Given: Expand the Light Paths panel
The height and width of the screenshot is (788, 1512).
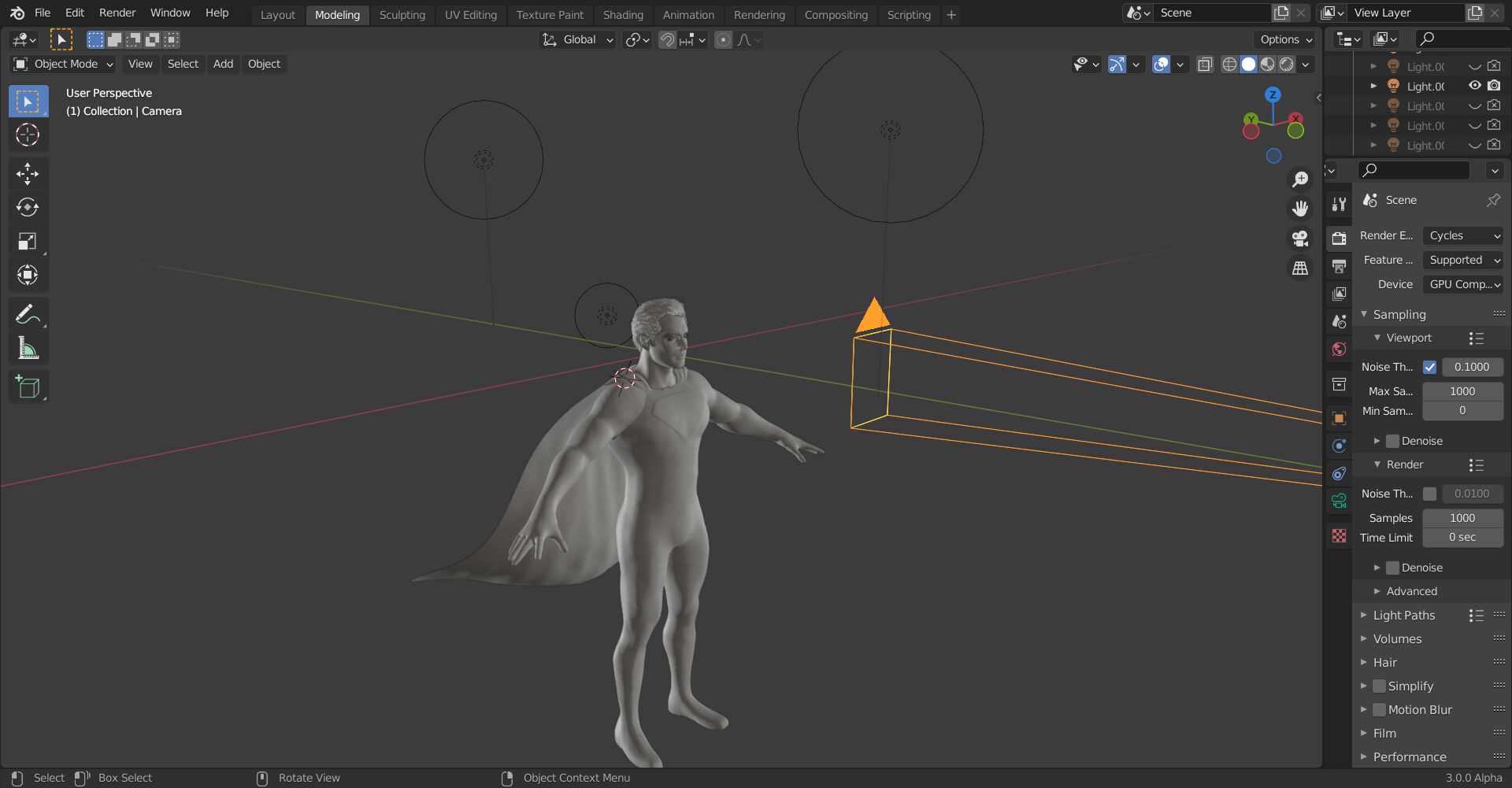Looking at the screenshot, I should click(1403, 615).
